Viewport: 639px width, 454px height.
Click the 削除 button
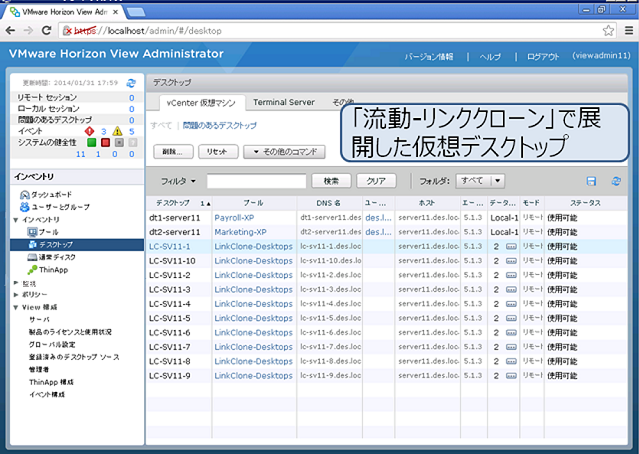pyautogui.click(x=173, y=152)
